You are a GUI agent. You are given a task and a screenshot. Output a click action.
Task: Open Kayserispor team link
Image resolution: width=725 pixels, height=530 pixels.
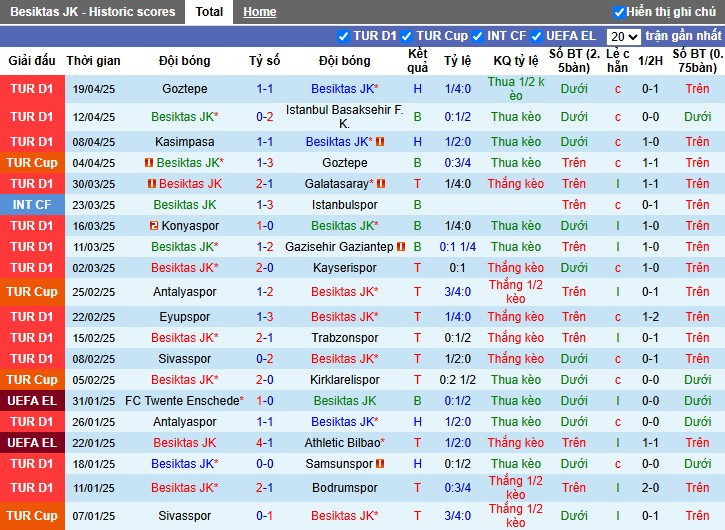pyautogui.click(x=344, y=268)
